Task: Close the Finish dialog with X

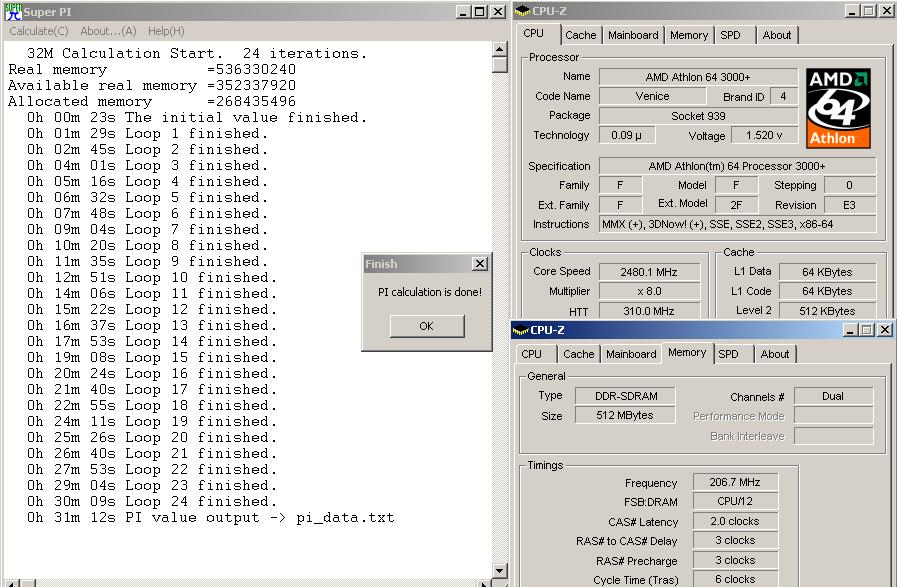Action: point(480,264)
